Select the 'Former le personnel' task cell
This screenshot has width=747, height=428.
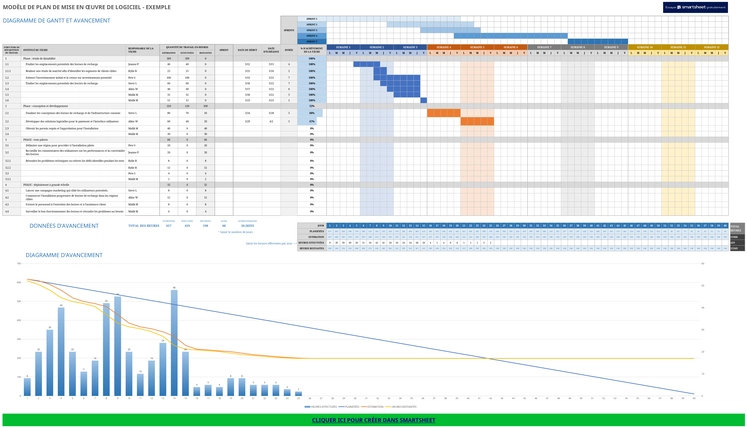pos(74,204)
